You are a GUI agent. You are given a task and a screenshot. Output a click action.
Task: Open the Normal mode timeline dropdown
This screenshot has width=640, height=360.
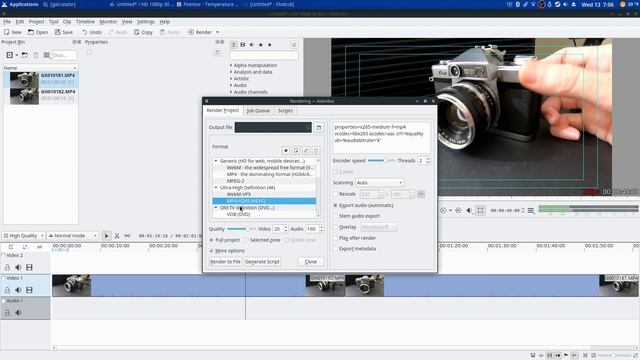pos(73,236)
